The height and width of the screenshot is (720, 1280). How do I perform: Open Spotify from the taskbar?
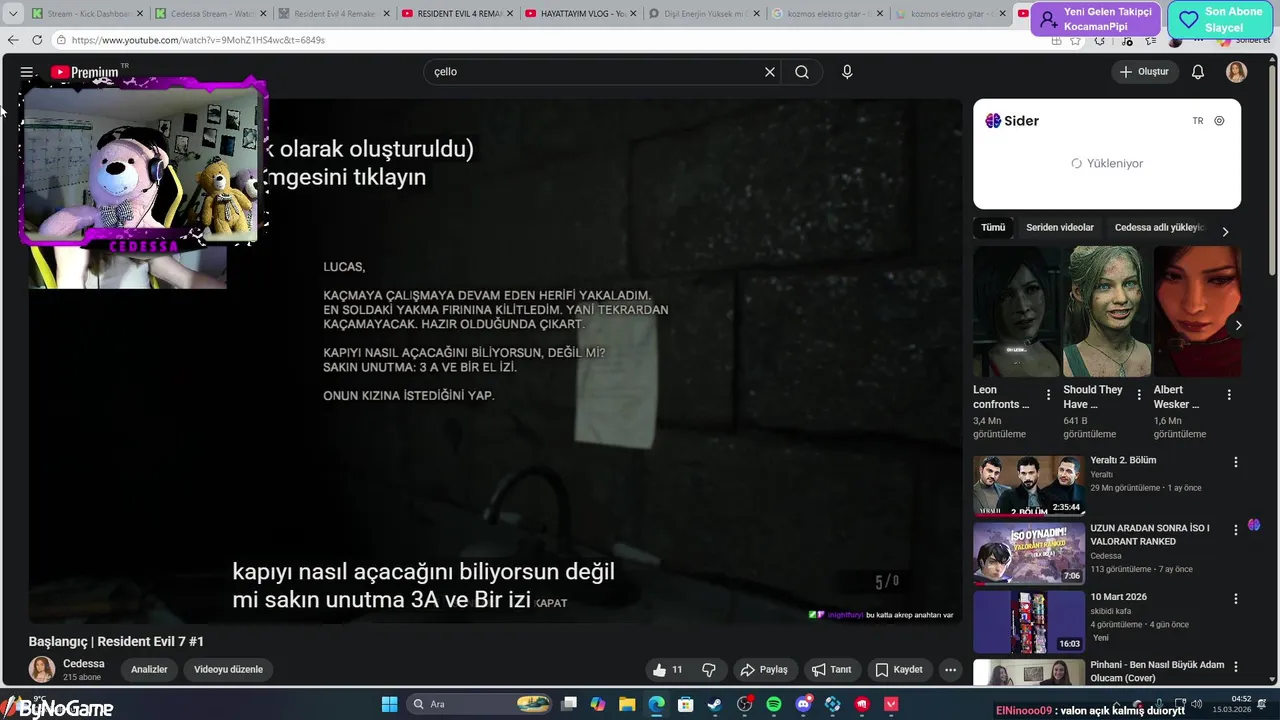coord(774,704)
